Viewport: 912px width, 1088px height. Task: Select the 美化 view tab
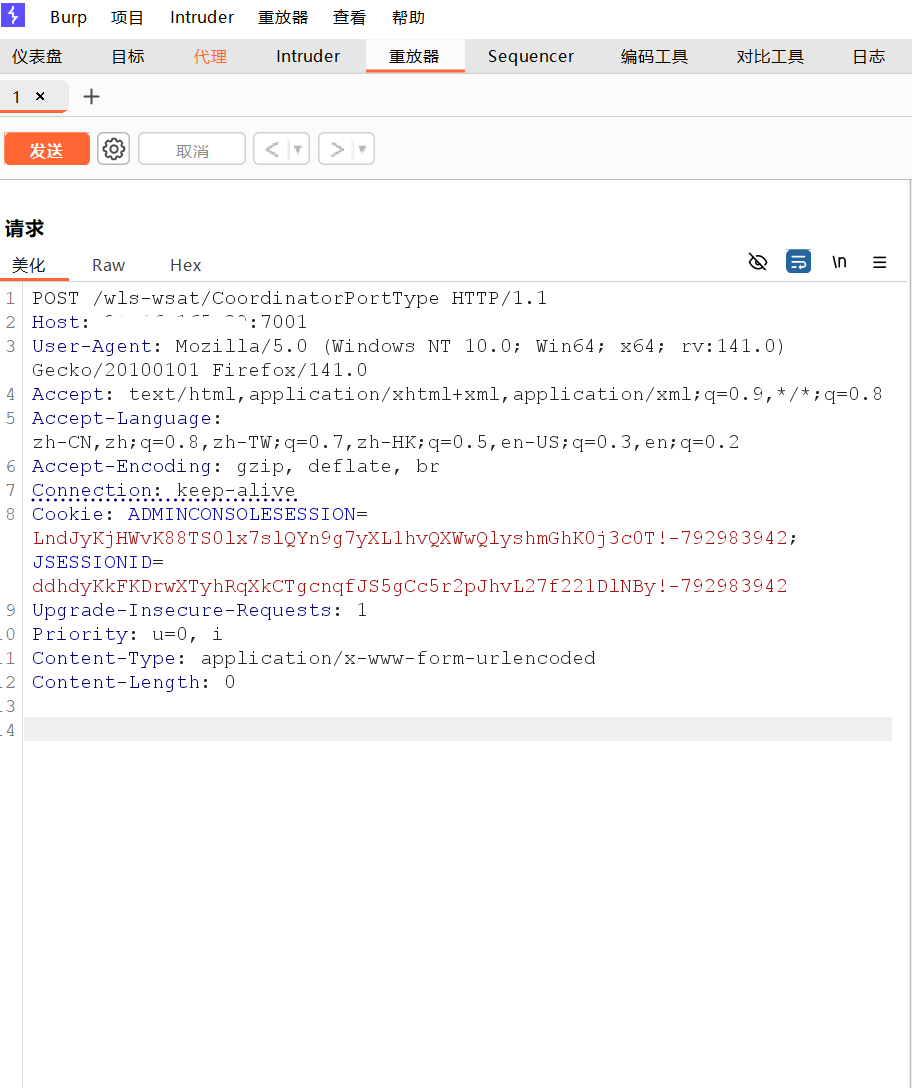pos(28,265)
